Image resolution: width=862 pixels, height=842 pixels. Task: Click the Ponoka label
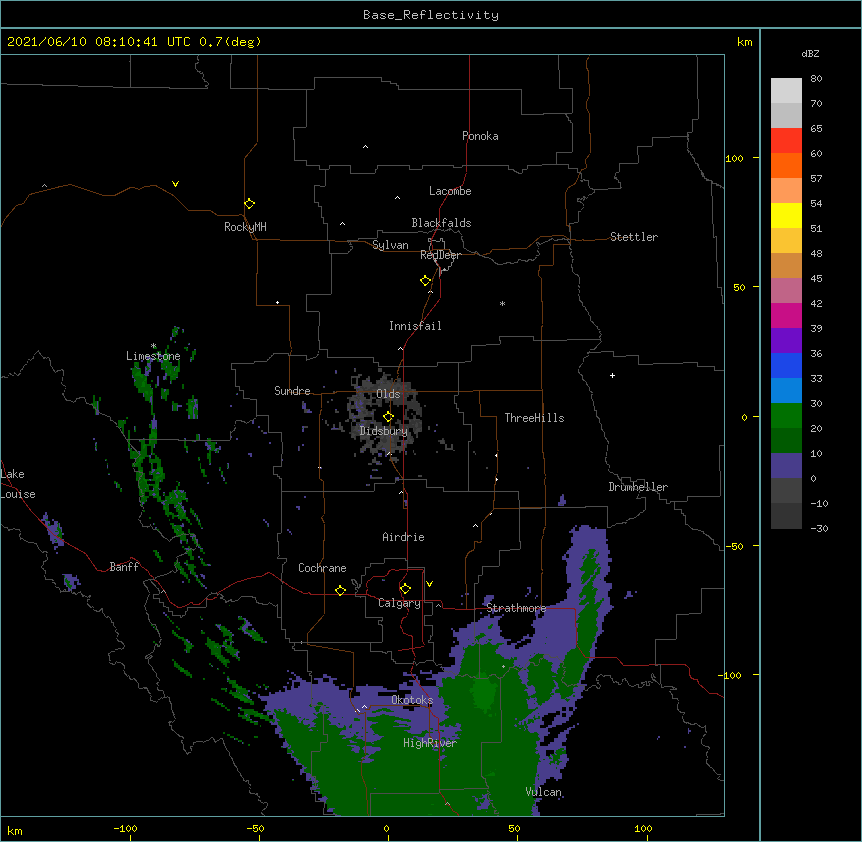480,136
